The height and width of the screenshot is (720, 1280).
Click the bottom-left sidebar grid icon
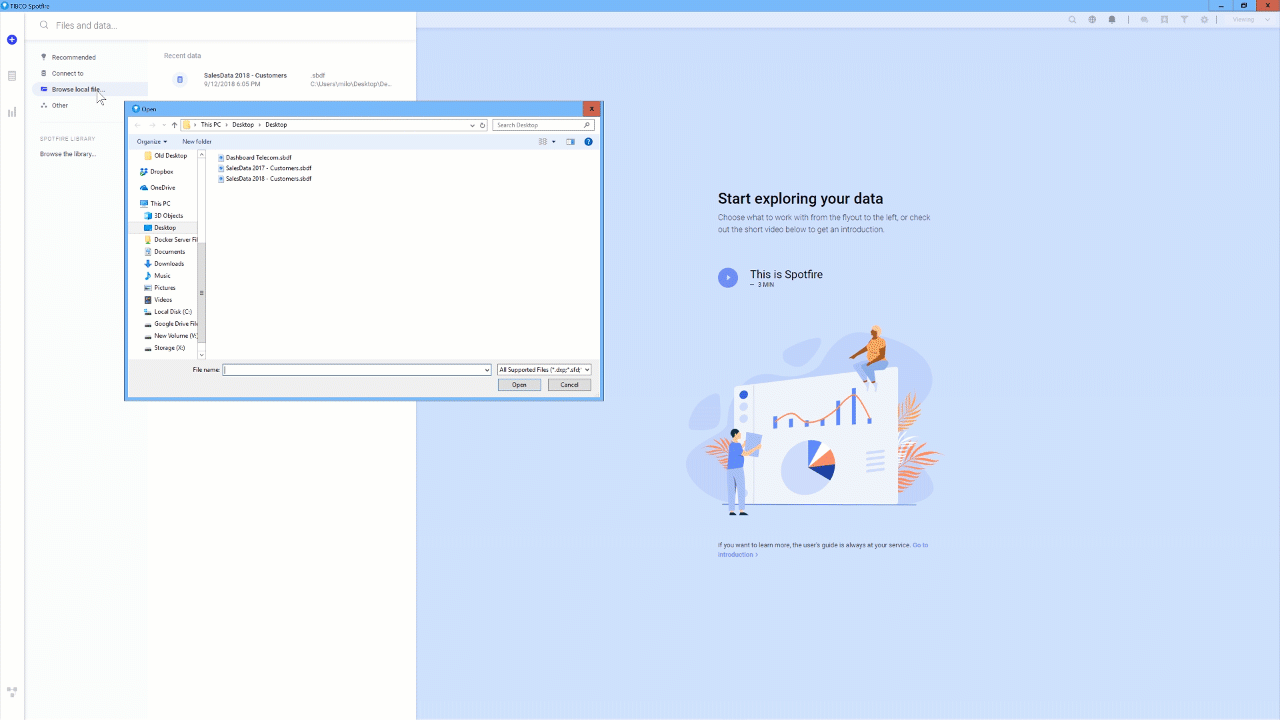(12, 692)
